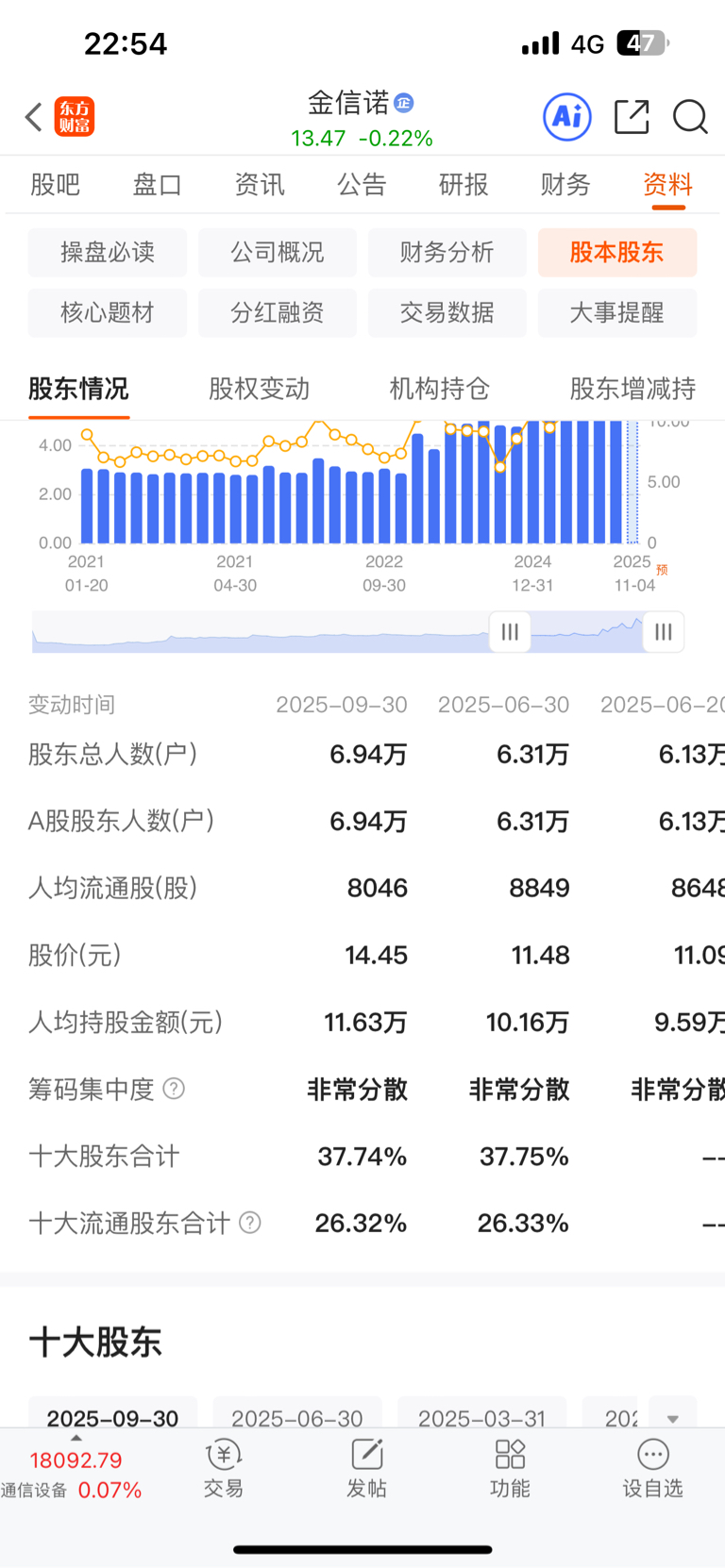Switch to the 研报 tab
Screen dimensions: 725x1568
464,184
